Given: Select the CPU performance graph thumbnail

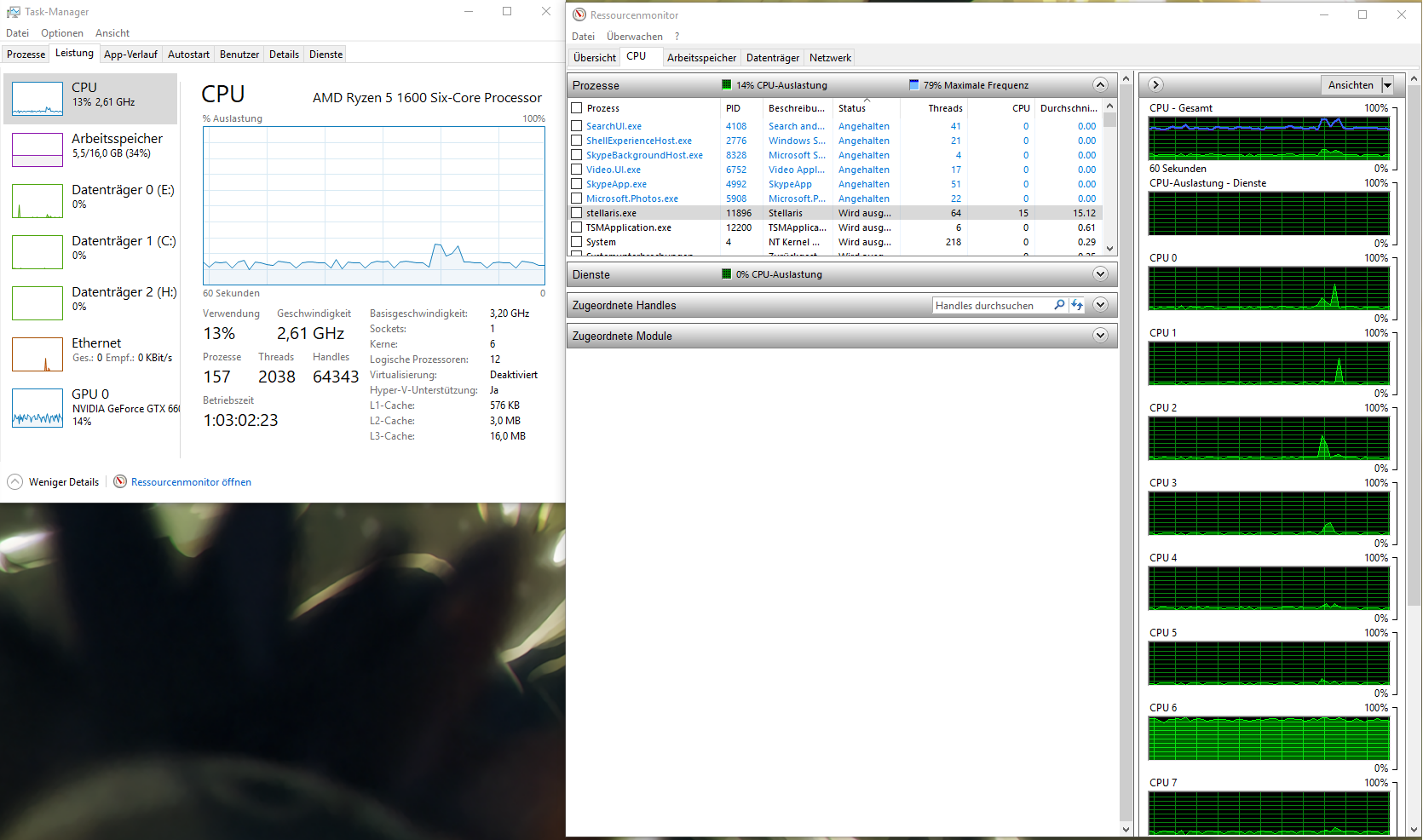Looking at the screenshot, I should click(37, 99).
